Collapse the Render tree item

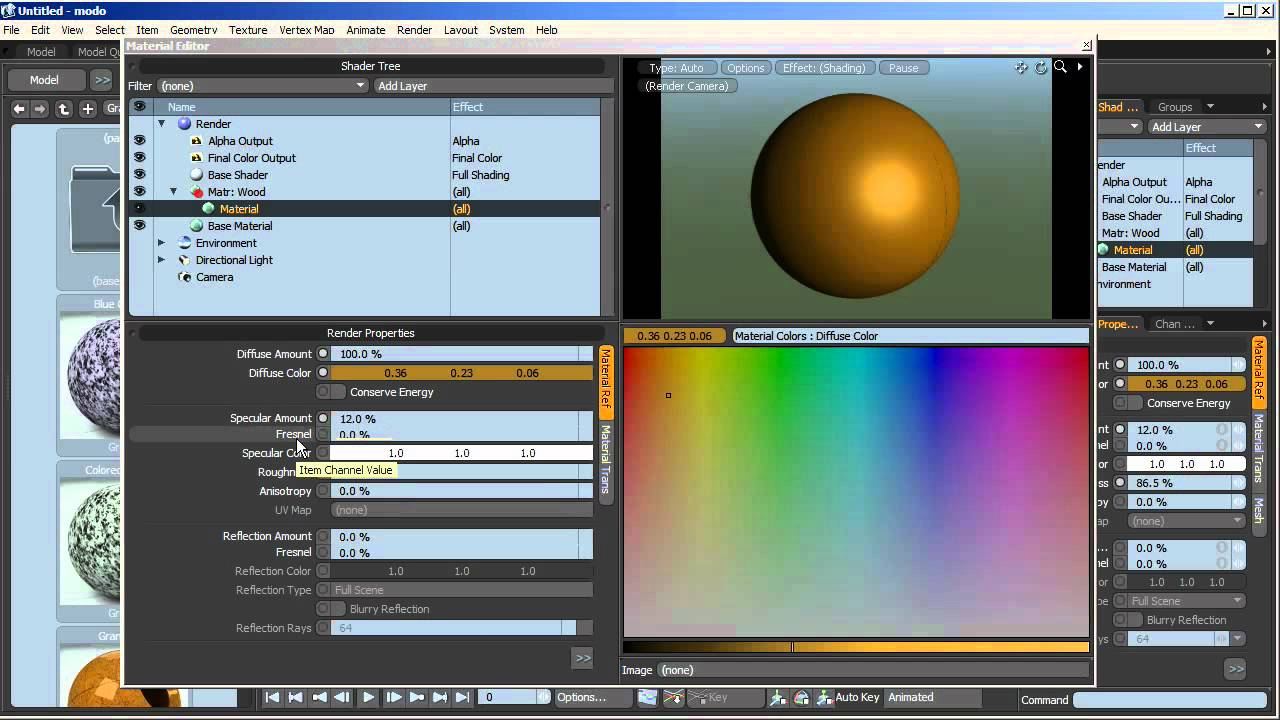pyautogui.click(x=161, y=124)
